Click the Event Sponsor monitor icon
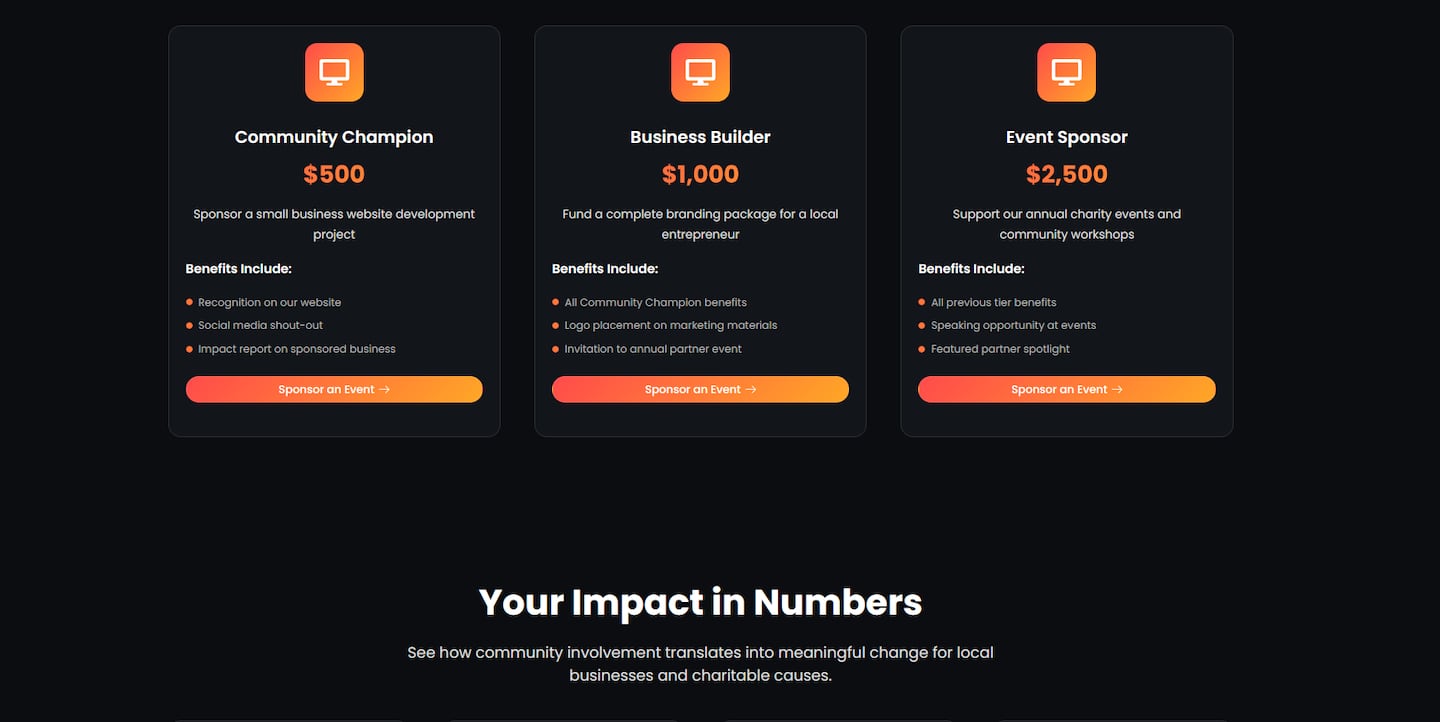This screenshot has height=722, width=1440. [1066, 71]
